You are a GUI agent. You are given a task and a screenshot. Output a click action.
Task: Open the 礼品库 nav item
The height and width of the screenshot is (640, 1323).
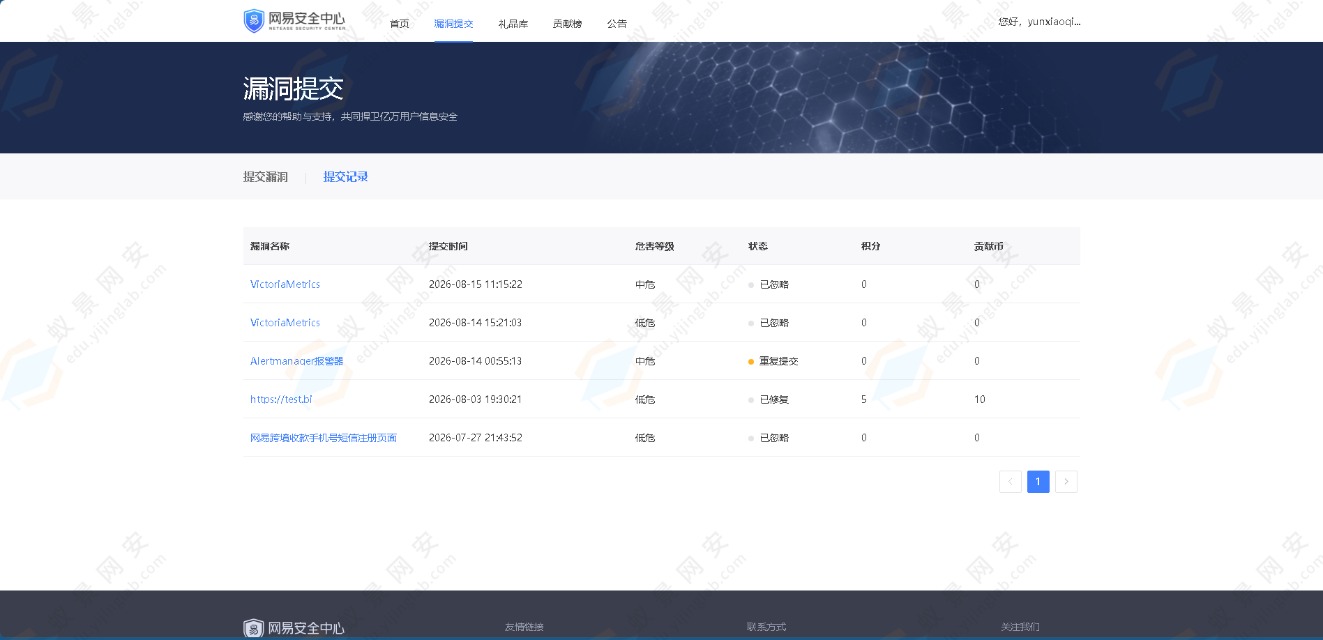coord(513,23)
